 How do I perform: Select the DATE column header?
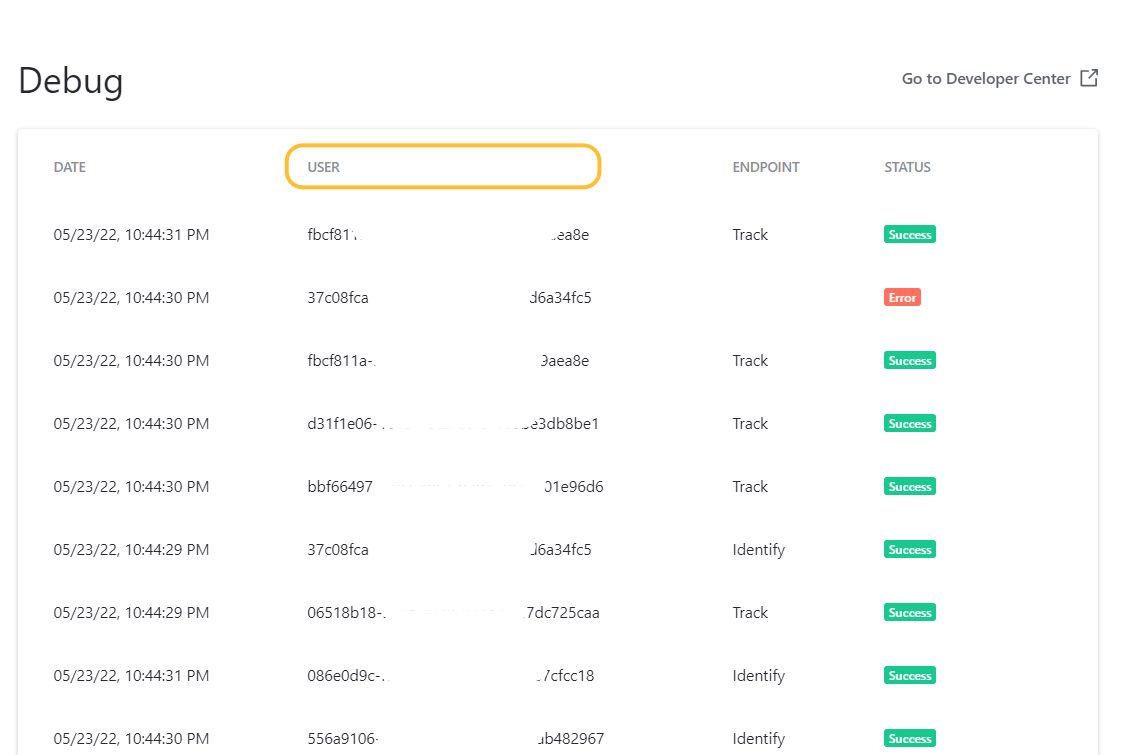click(70, 167)
